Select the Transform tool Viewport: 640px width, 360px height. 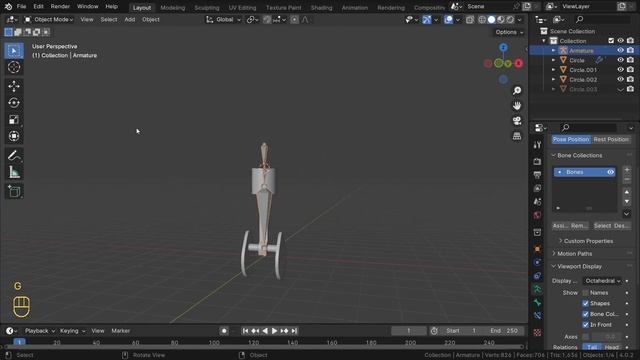click(14, 136)
